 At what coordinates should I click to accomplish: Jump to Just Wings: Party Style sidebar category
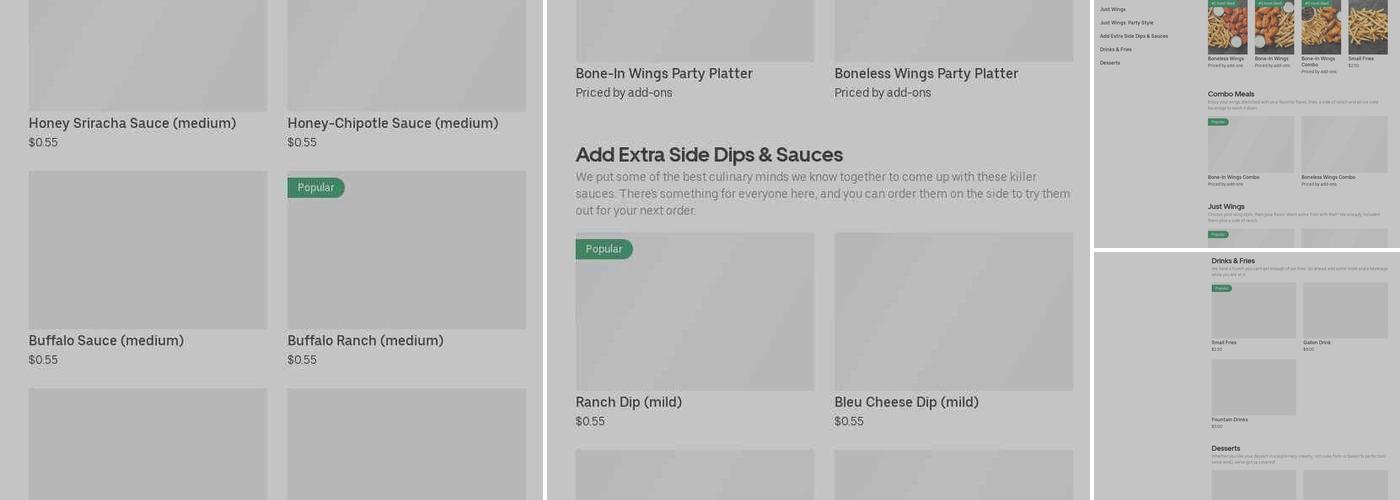[x=1126, y=22]
